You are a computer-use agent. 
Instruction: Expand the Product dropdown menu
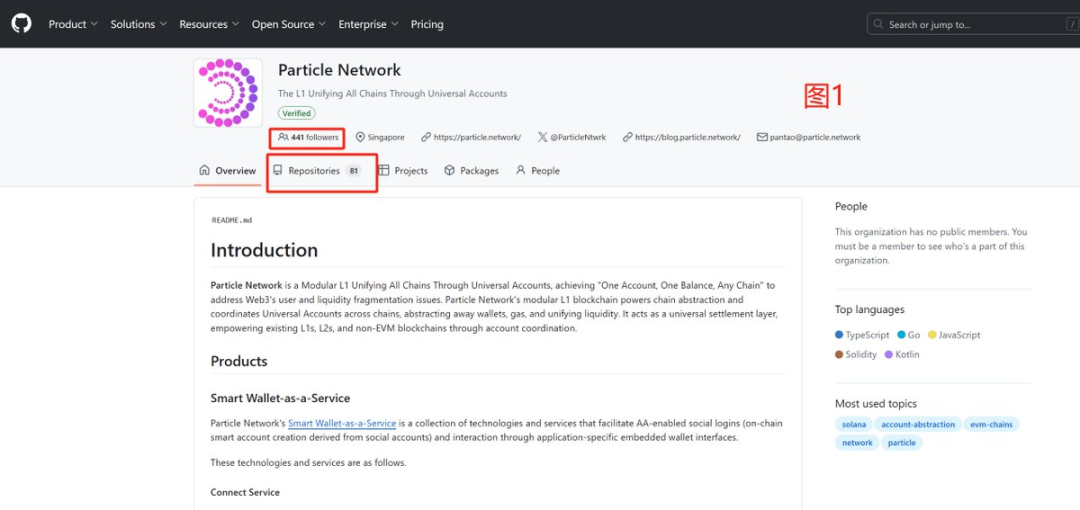73,24
